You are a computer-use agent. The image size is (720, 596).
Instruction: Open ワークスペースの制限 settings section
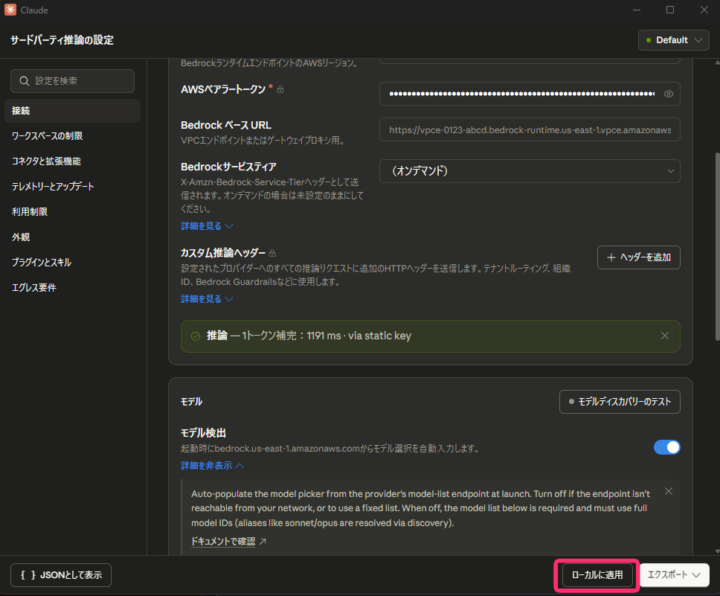tap(73, 136)
